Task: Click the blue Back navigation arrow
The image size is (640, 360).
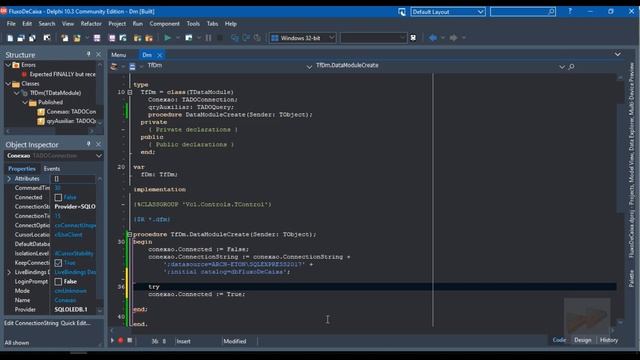Action: (x=433, y=38)
